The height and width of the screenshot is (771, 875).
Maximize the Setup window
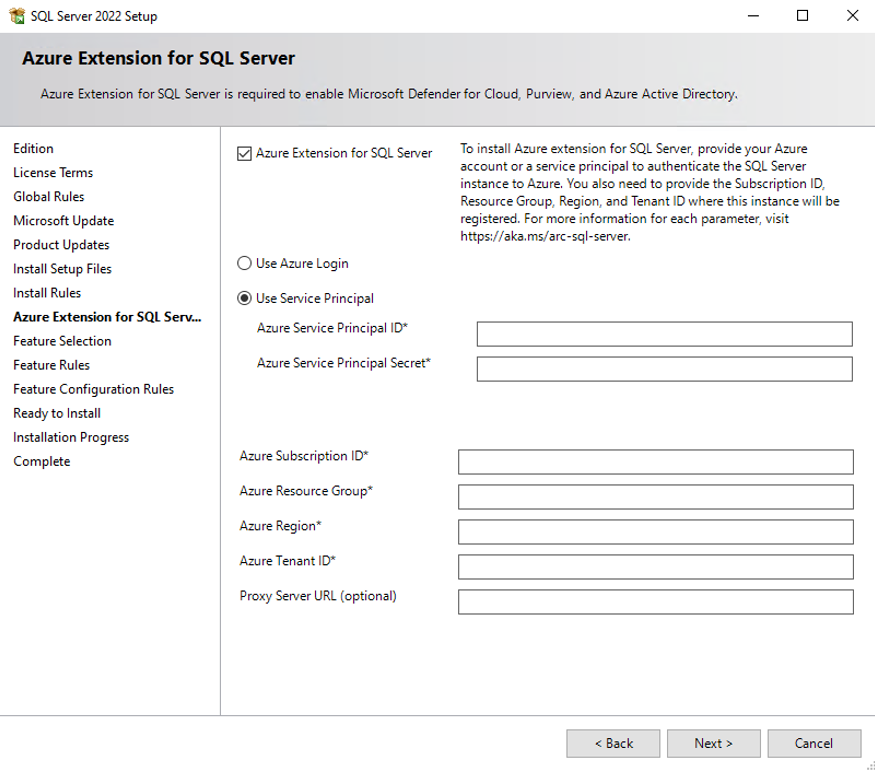point(802,16)
